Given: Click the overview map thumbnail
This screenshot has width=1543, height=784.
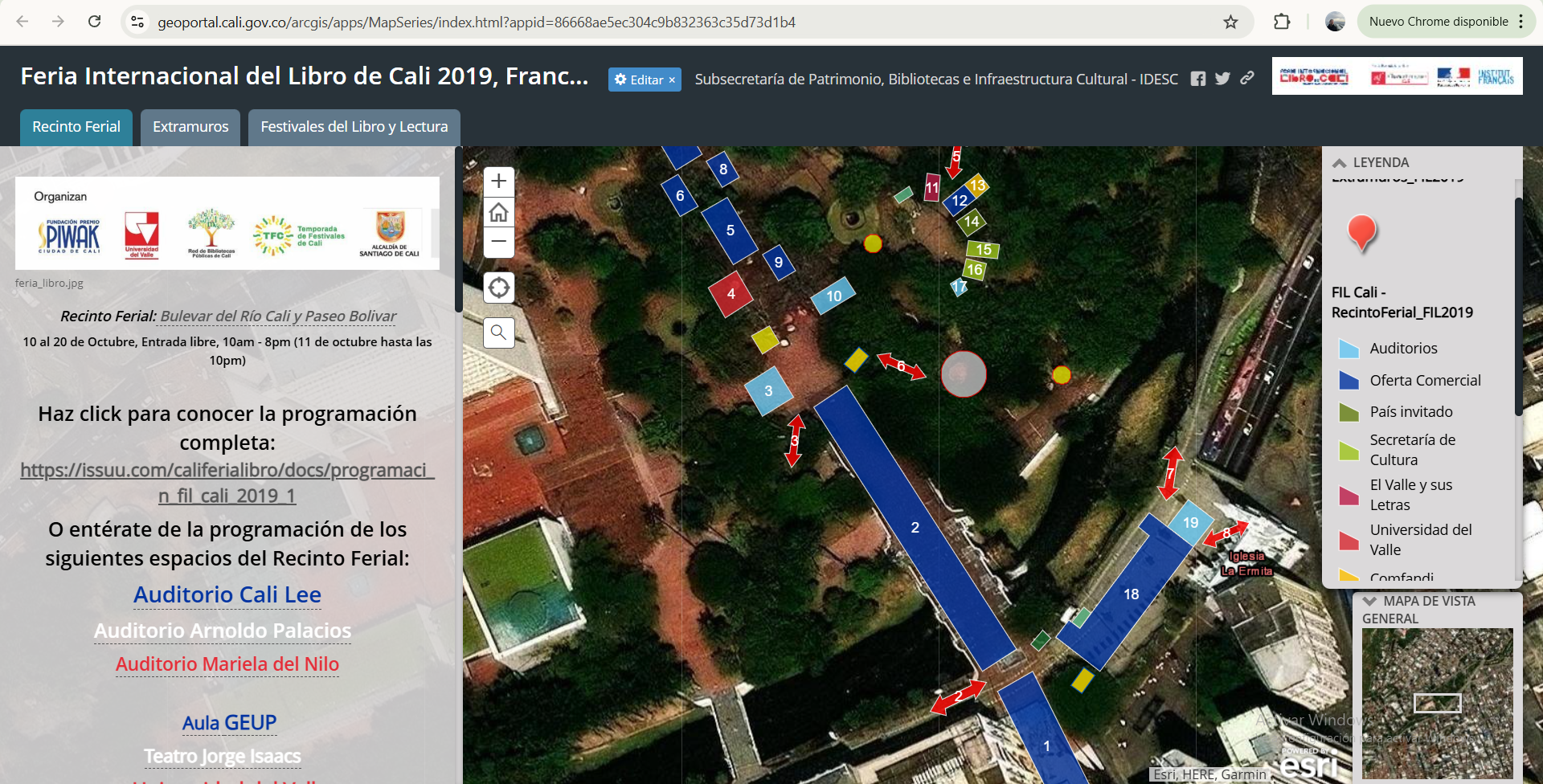Looking at the screenshot, I should point(1437,703).
